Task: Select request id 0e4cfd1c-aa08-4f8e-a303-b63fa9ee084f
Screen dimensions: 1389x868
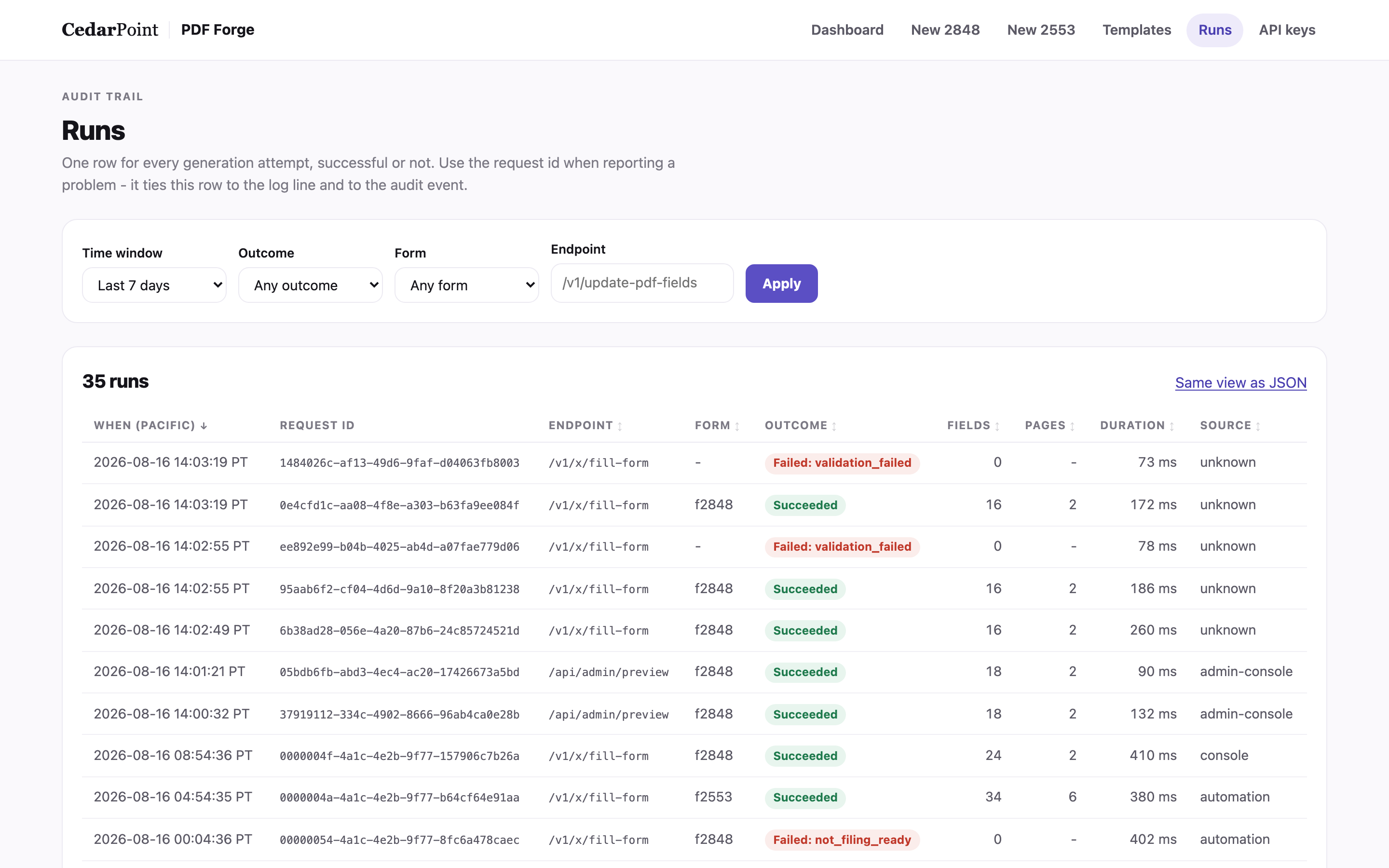Action: point(399,505)
